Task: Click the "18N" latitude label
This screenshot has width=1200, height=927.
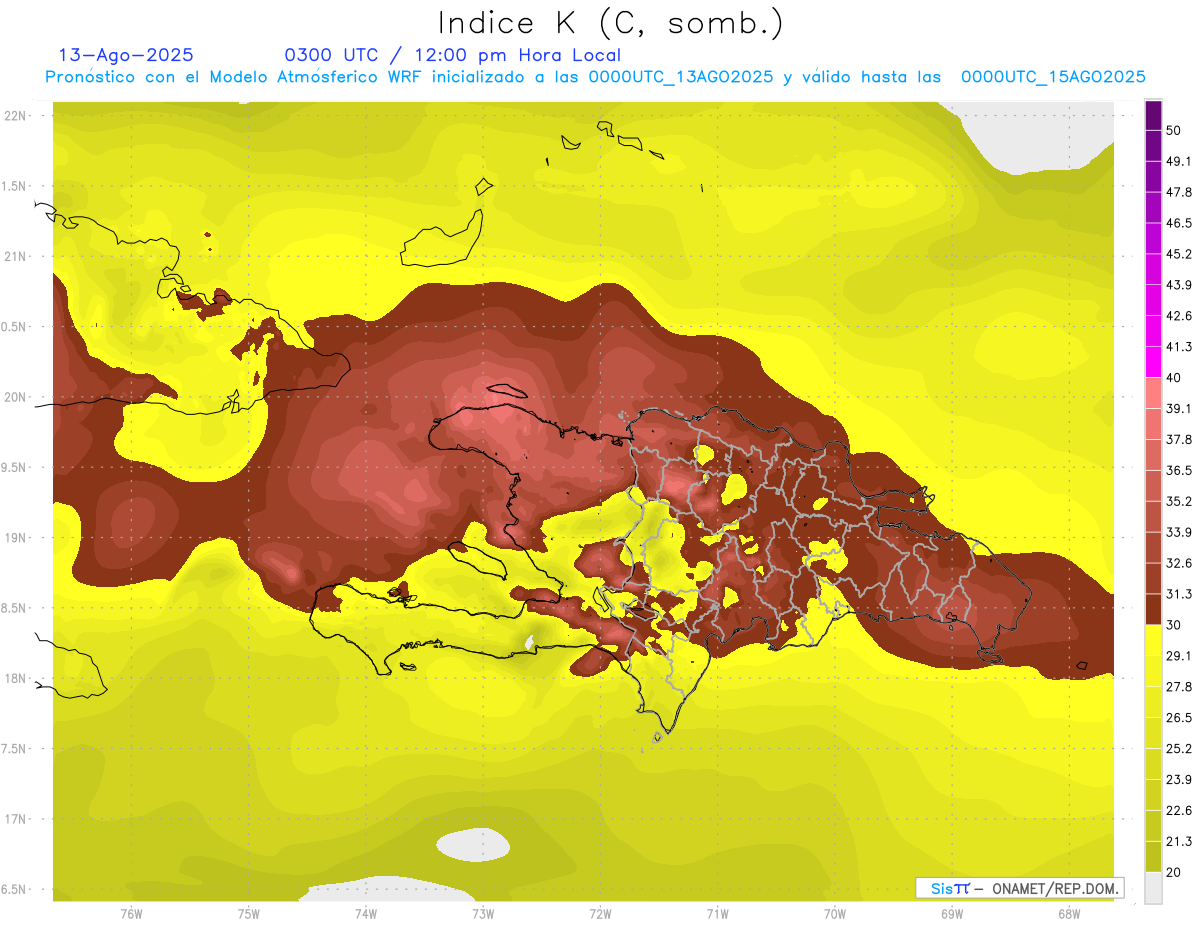Action: [16, 678]
